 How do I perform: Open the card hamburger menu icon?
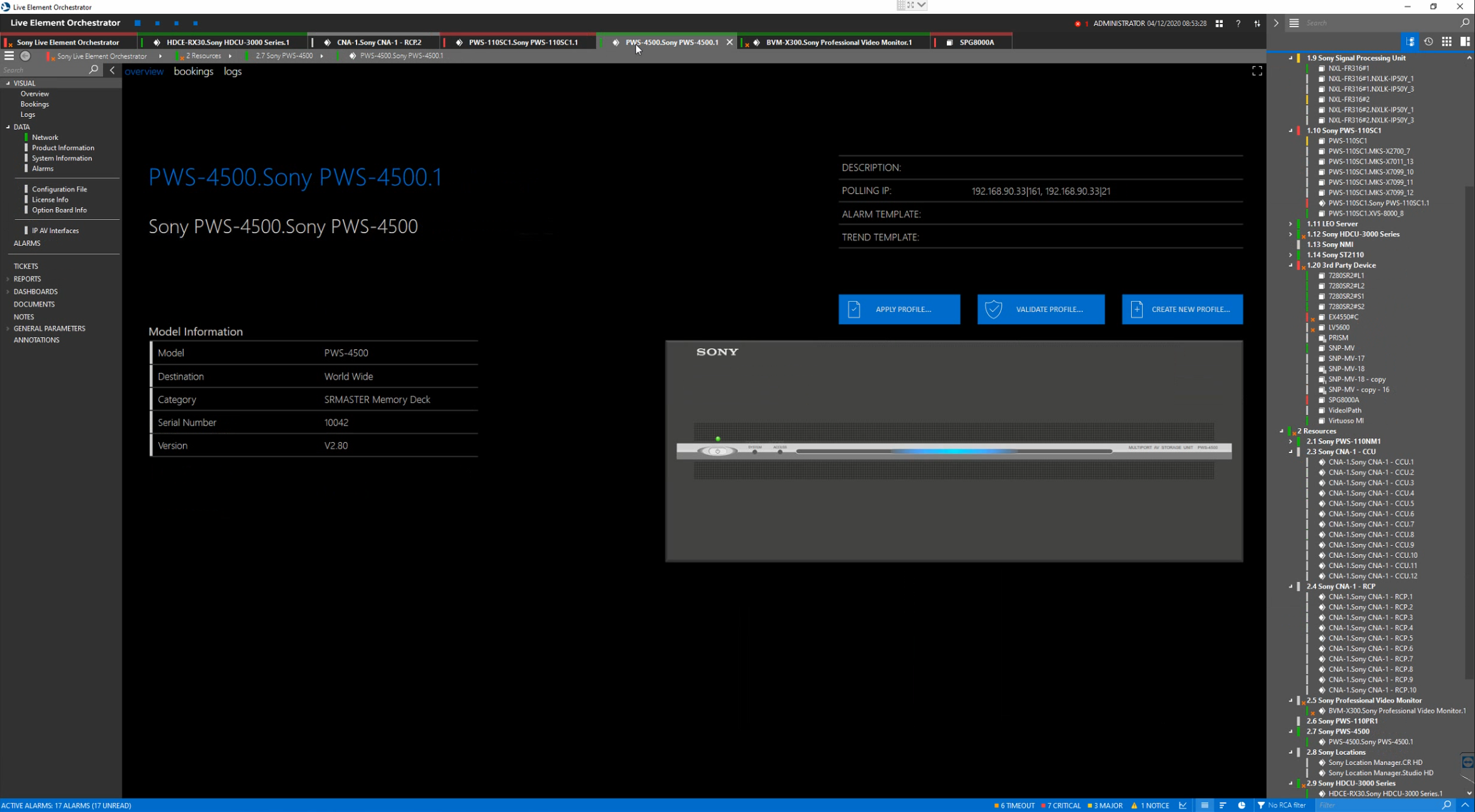click(9, 56)
